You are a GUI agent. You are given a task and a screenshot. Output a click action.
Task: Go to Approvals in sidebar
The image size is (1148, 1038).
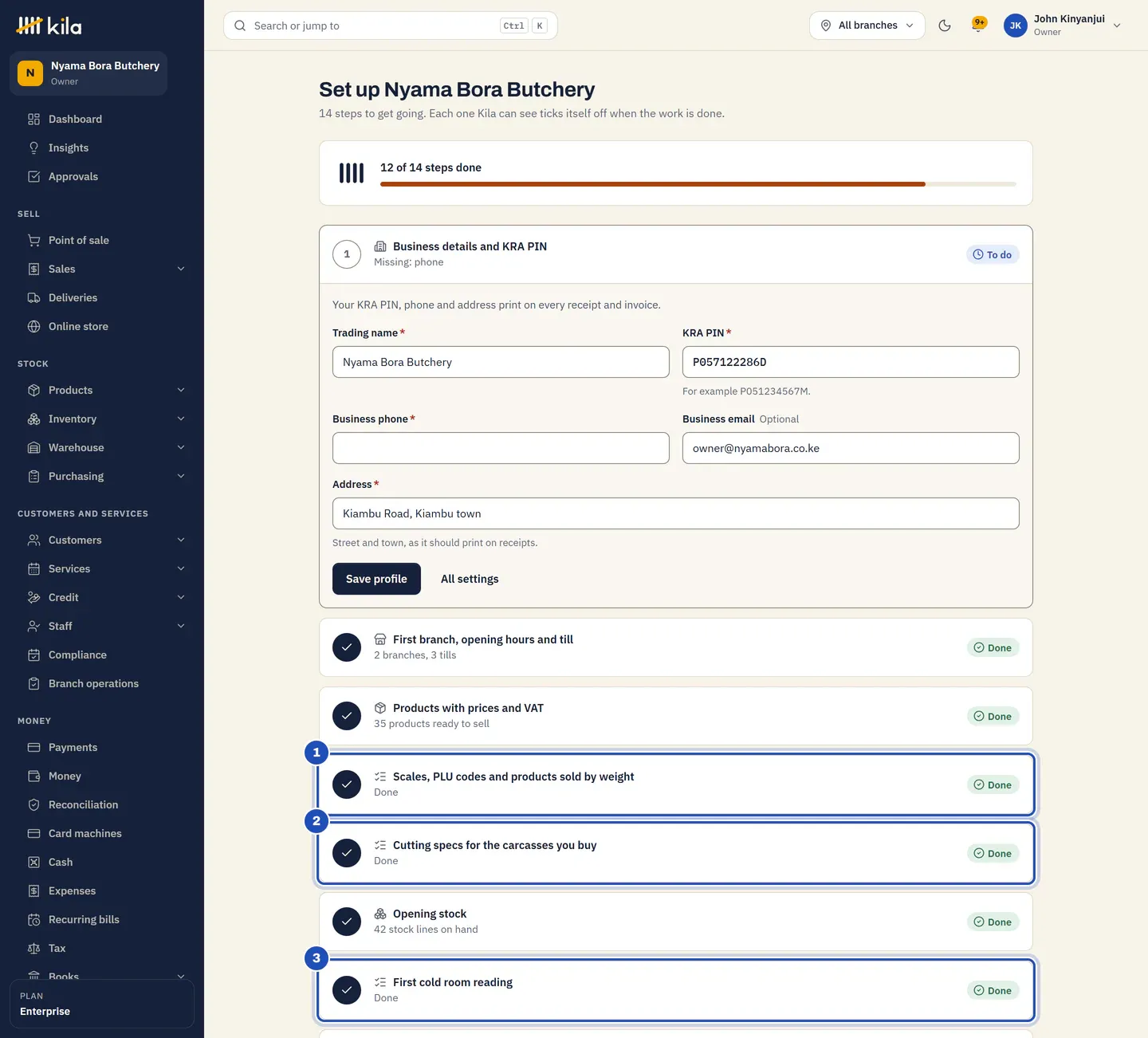[102, 176]
